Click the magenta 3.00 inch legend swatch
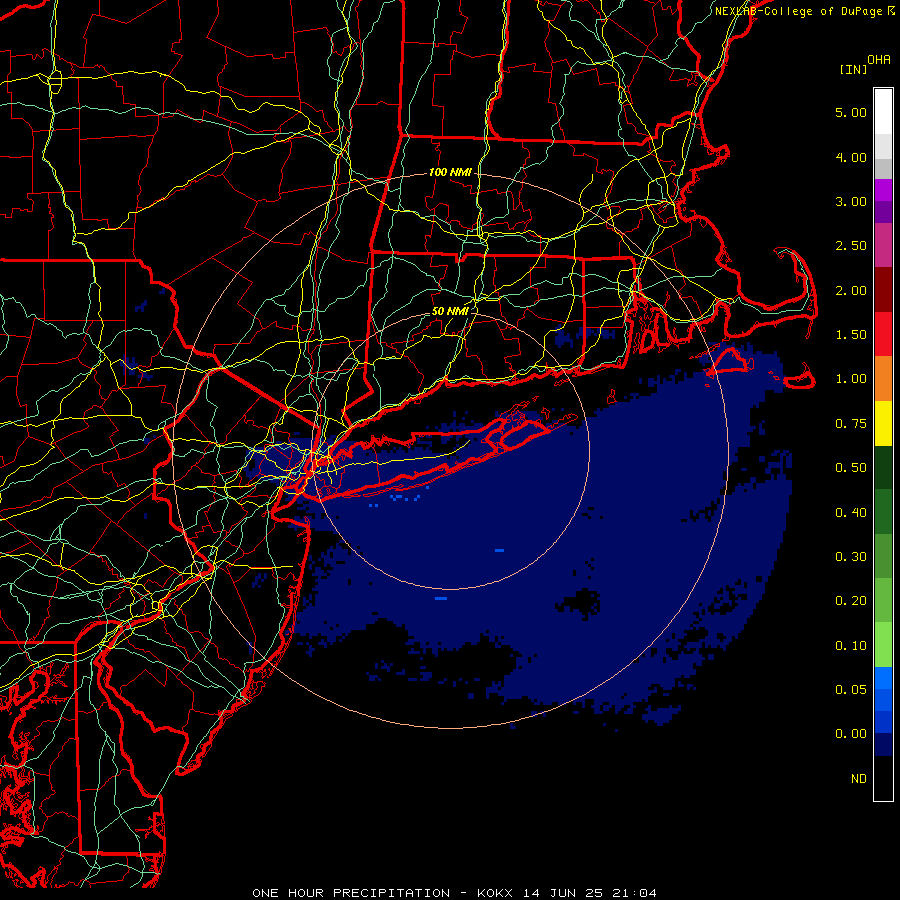 point(883,190)
